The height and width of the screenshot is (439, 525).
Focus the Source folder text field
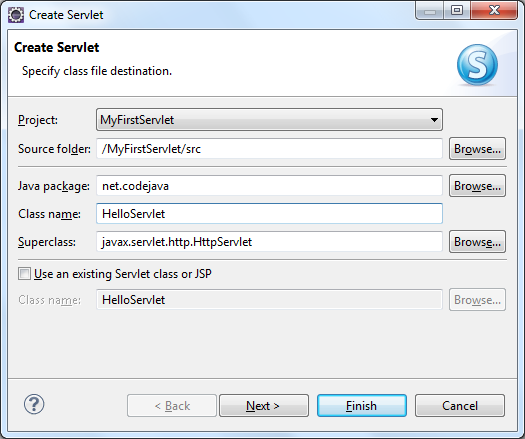[x=269, y=149]
